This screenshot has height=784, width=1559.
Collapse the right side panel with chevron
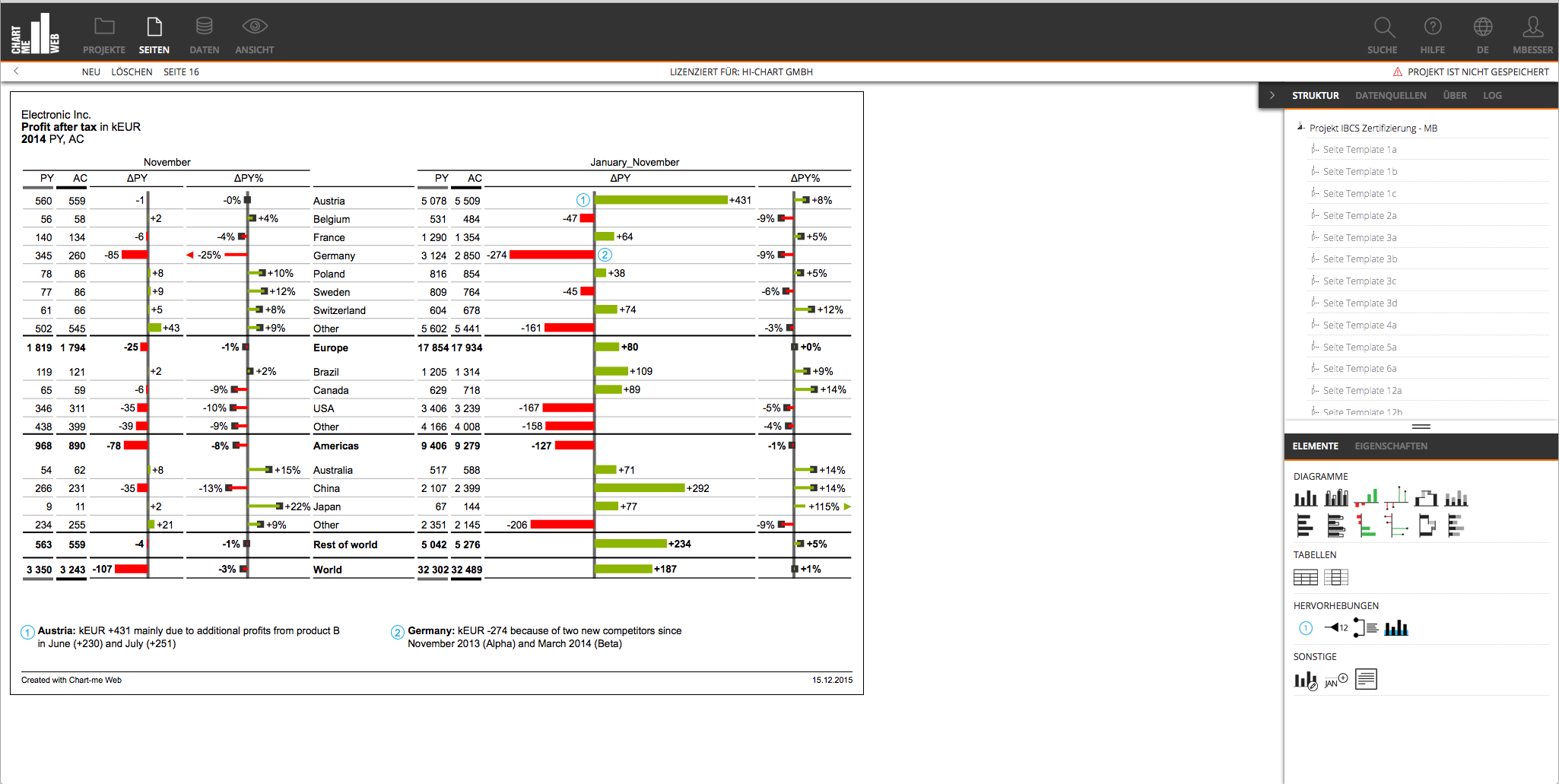tap(1272, 96)
